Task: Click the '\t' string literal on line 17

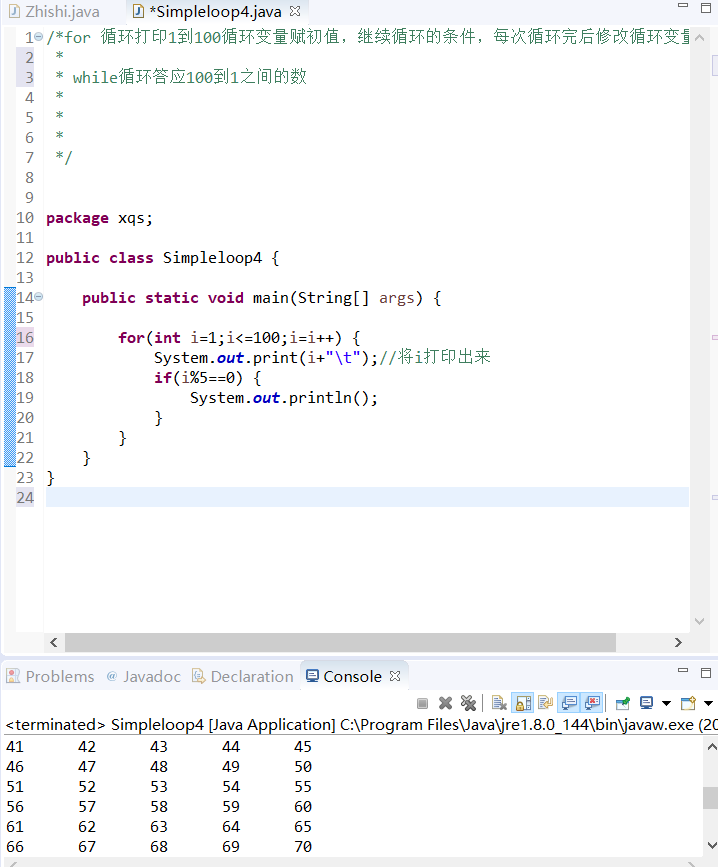Action: [343, 358]
